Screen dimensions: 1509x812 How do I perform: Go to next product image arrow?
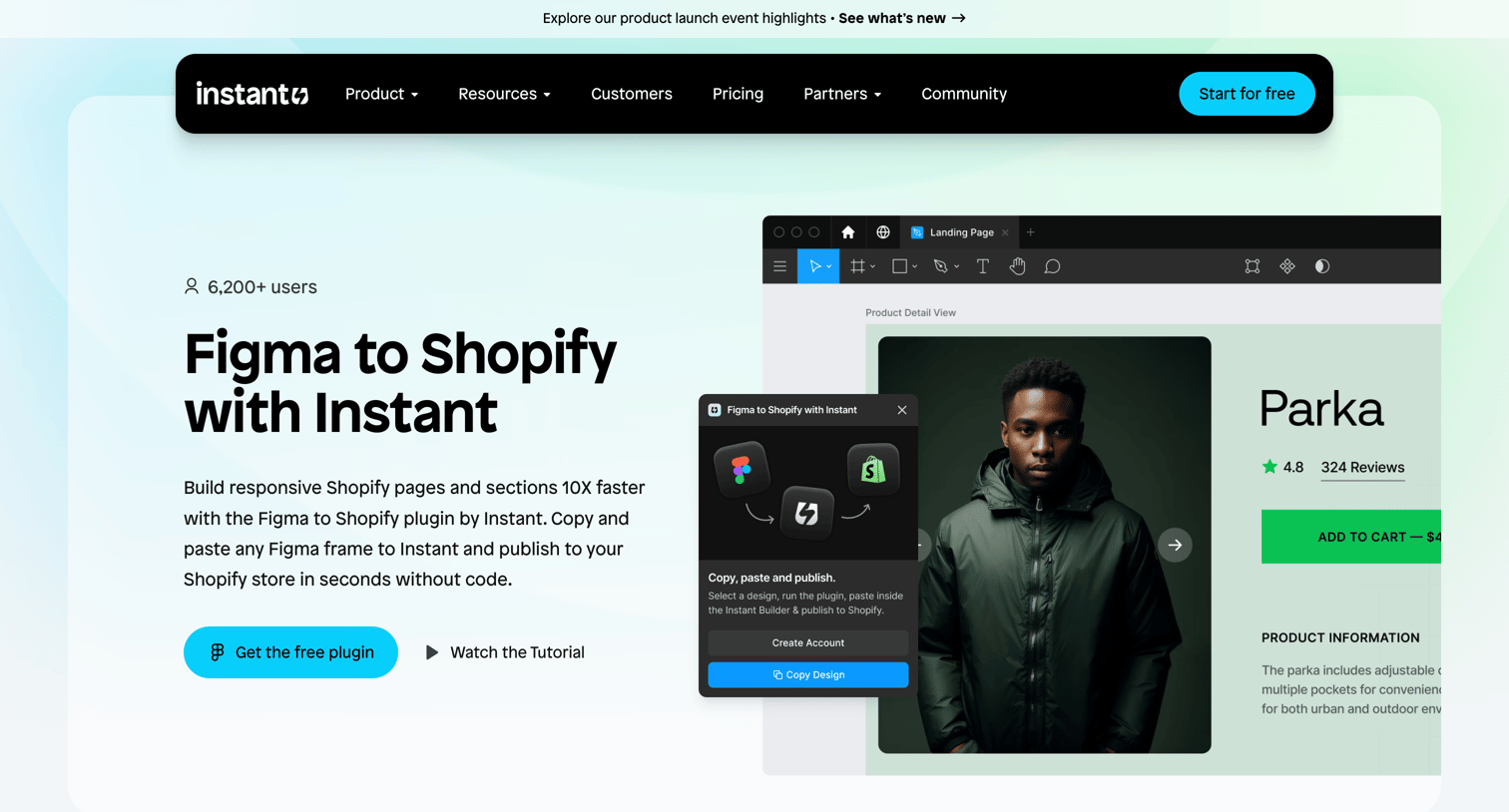pyautogui.click(x=1175, y=545)
